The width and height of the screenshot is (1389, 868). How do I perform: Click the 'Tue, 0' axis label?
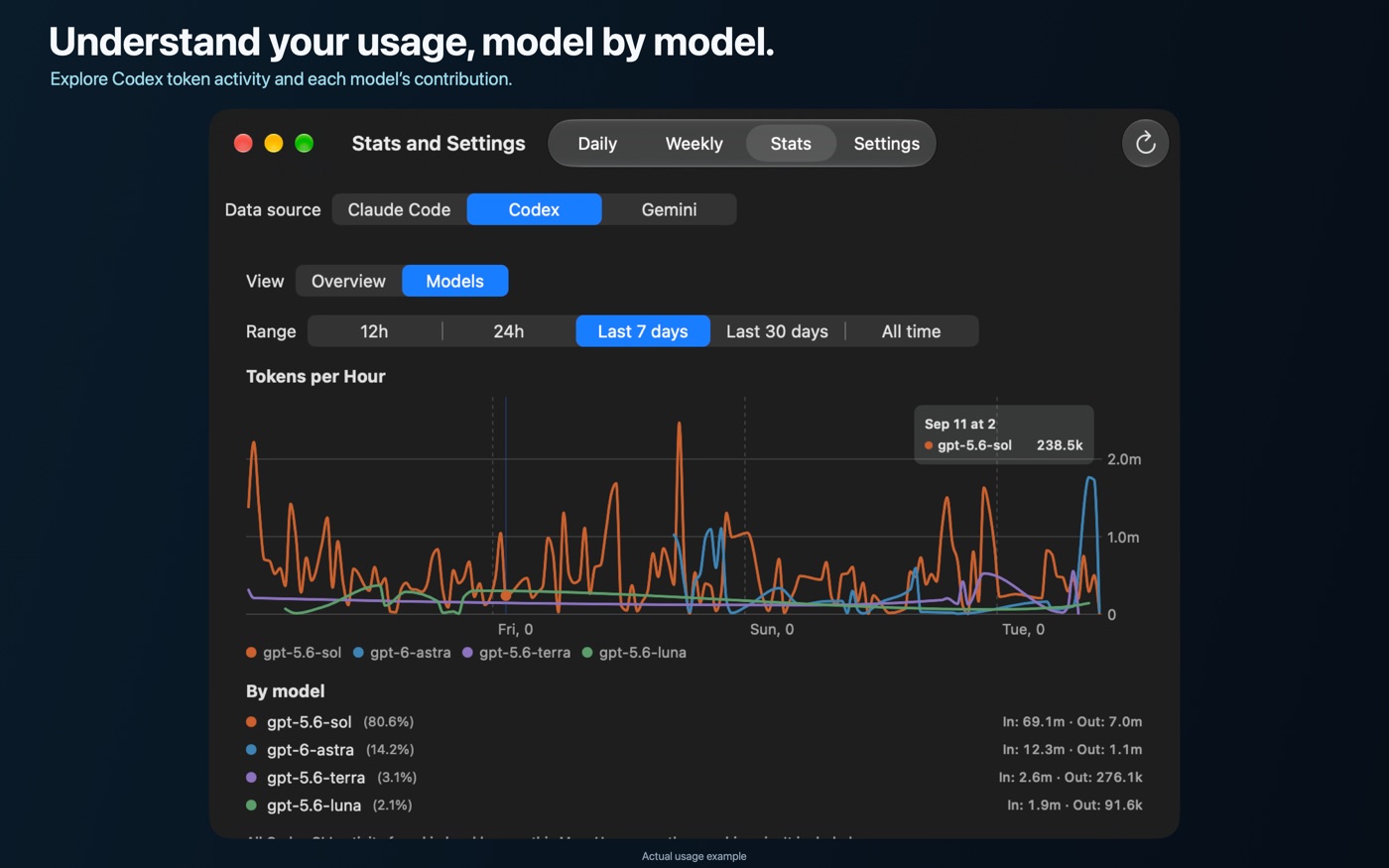pos(1023,630)
